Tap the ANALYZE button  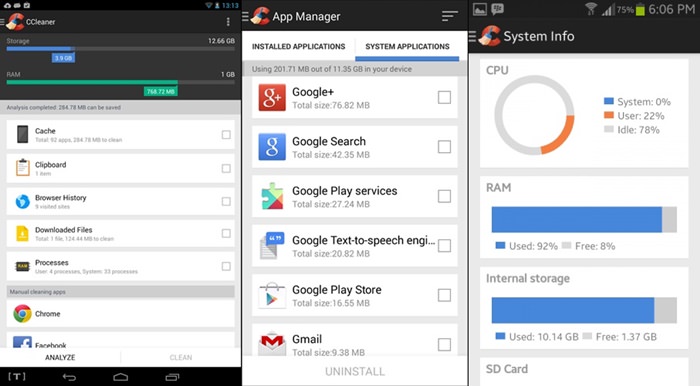coord(60,357)
